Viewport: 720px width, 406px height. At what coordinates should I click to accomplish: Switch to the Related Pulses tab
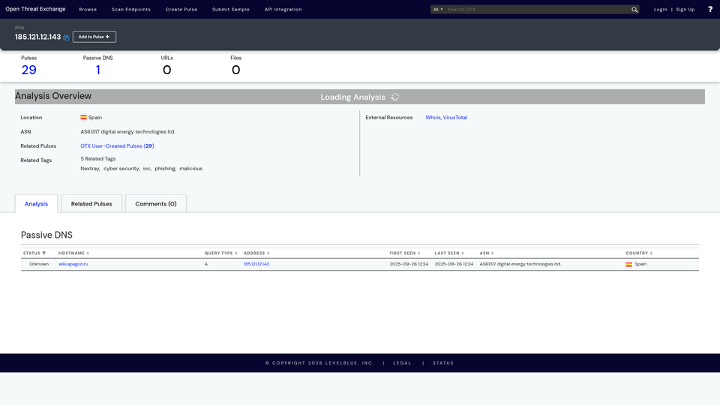[91, 203]
